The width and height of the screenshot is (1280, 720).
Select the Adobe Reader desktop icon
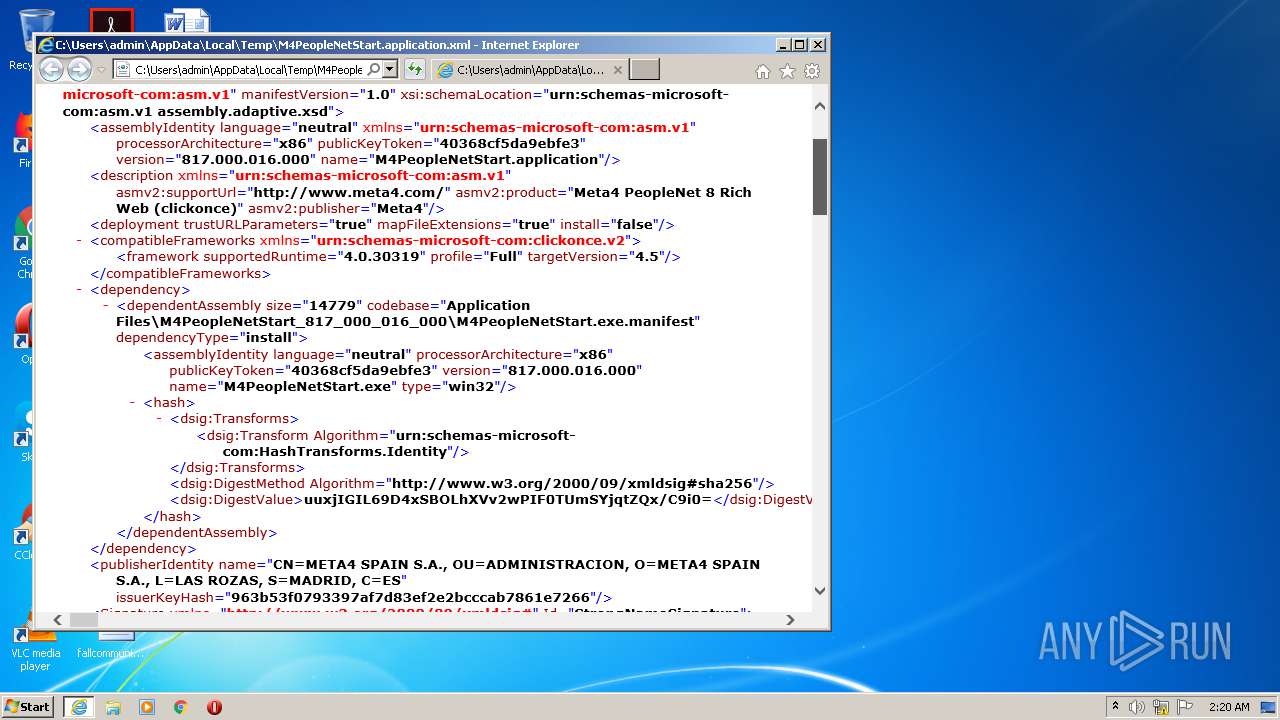point(112,20)
